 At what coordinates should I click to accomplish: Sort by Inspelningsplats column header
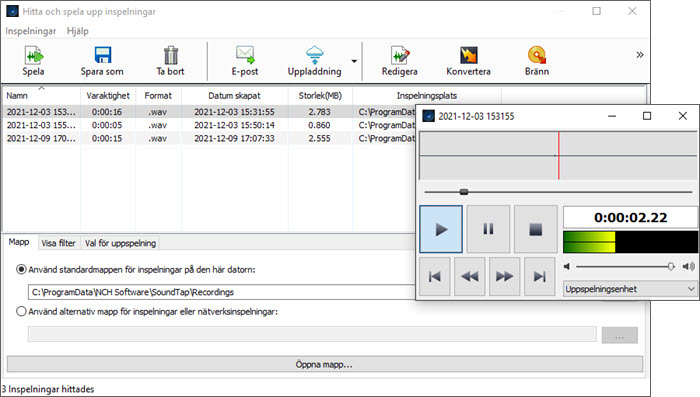coord(427,96)
